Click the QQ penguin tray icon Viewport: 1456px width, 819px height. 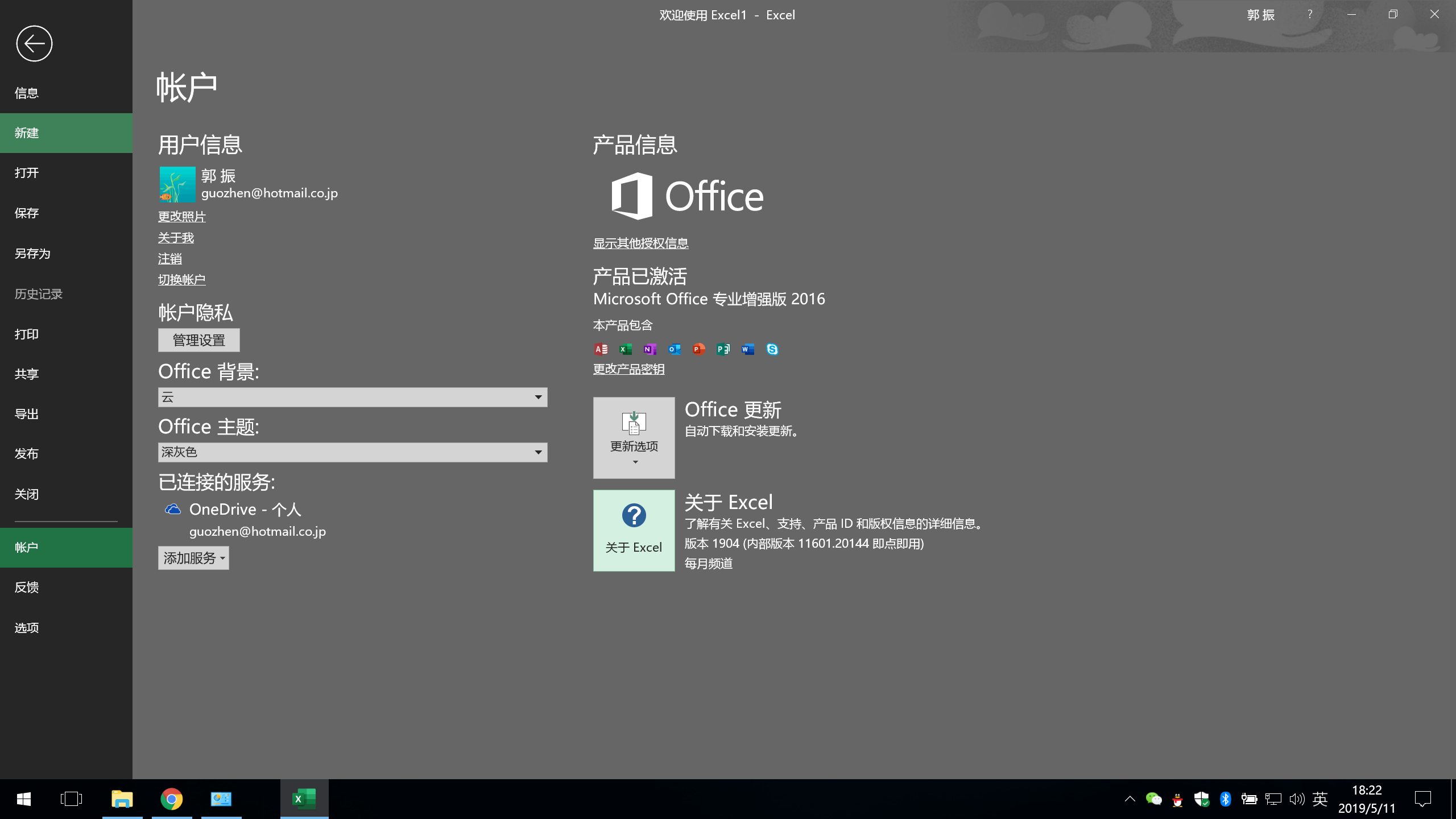(x=1178, y=799)
